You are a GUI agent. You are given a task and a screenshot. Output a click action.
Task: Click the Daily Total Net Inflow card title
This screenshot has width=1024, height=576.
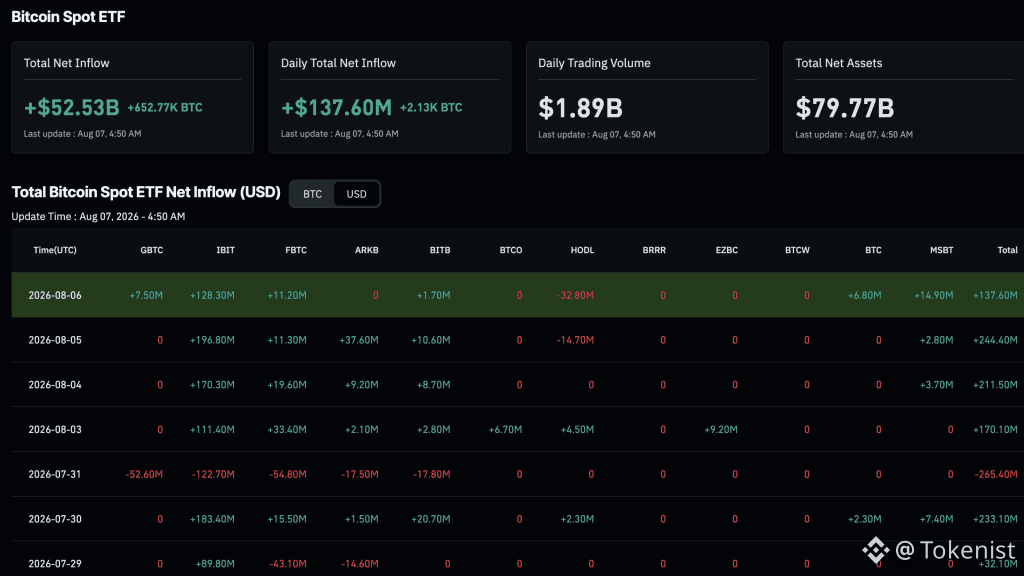point(338,63)
